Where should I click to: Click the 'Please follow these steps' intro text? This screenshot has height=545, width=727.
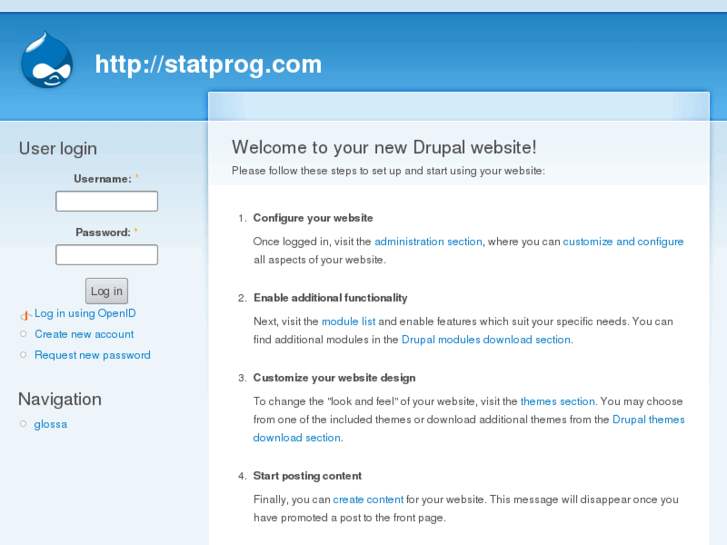click(389, 171)
